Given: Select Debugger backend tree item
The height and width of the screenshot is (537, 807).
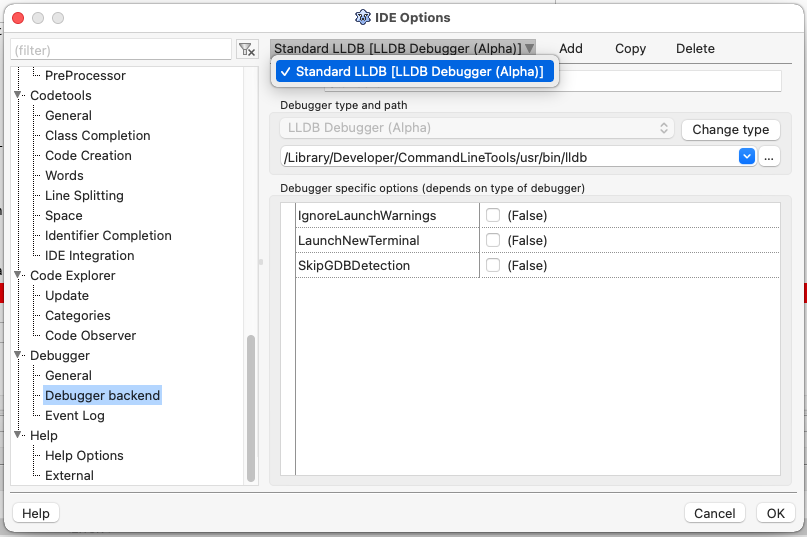Looking at the screenshot, I should tap(102, 395).
